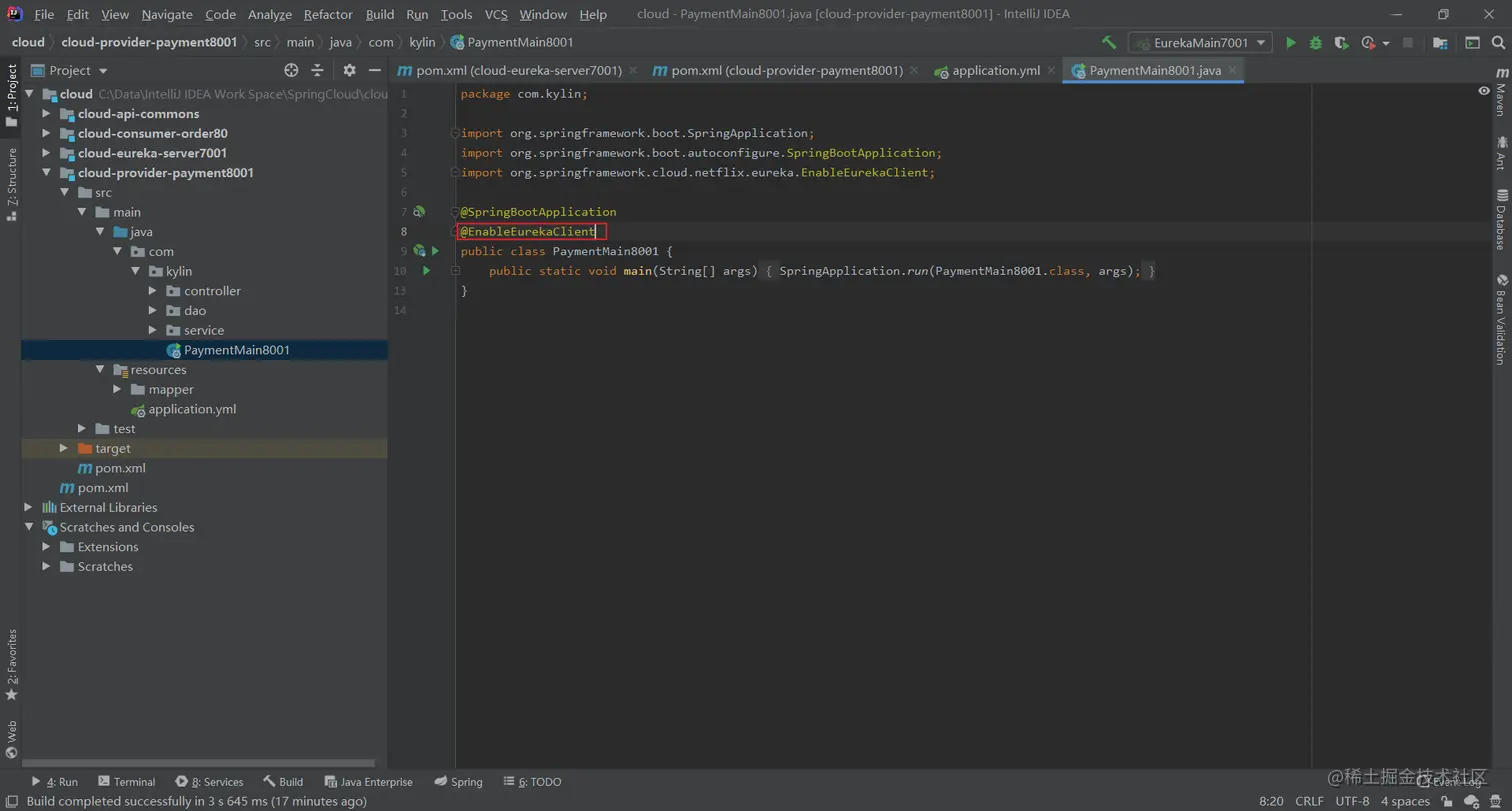Toggle read-only lock icon in status bar
The image size is (1512, 811).
[x=1447, y=801]
